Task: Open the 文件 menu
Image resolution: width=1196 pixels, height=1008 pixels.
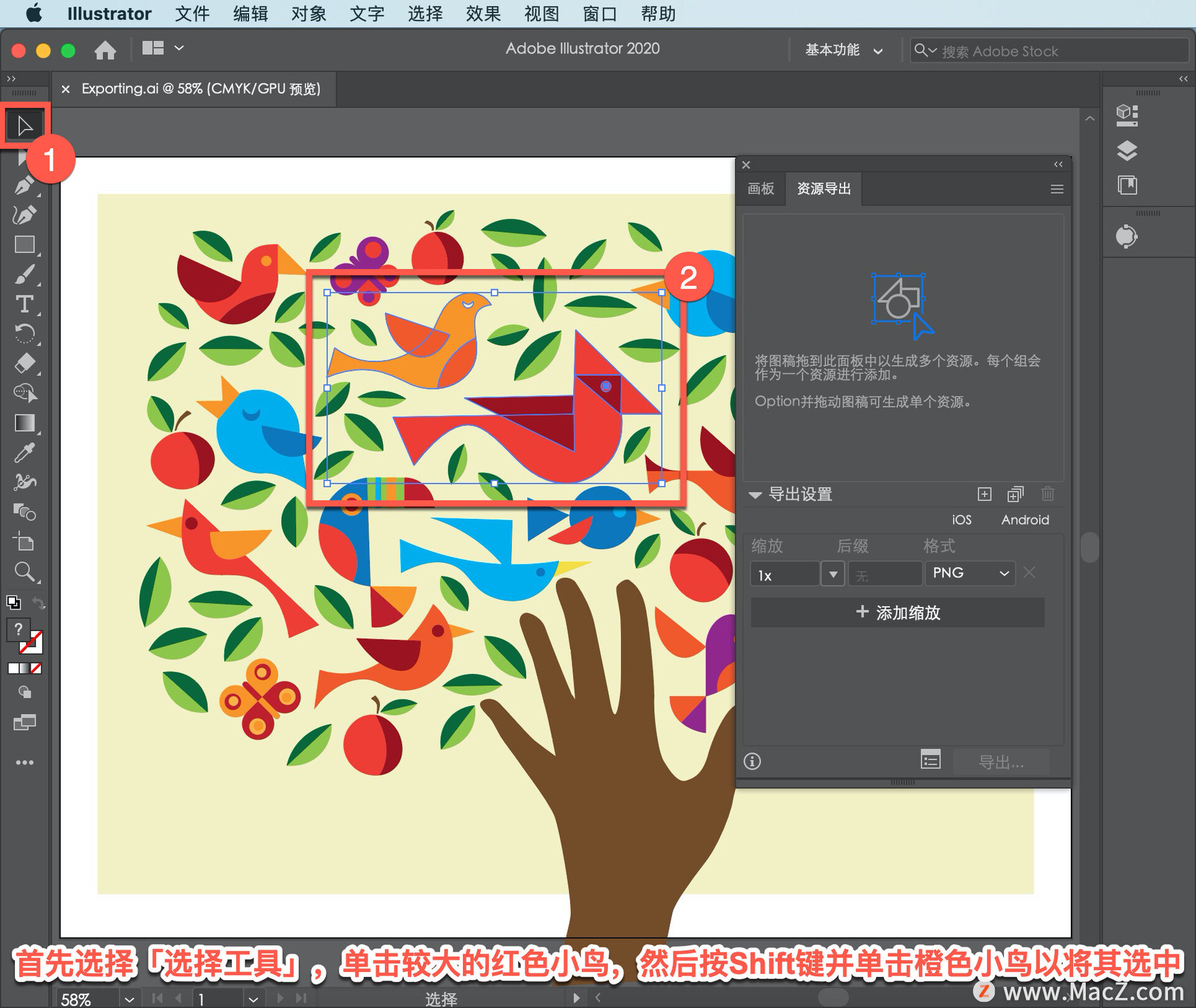Action: coord(192,14)
